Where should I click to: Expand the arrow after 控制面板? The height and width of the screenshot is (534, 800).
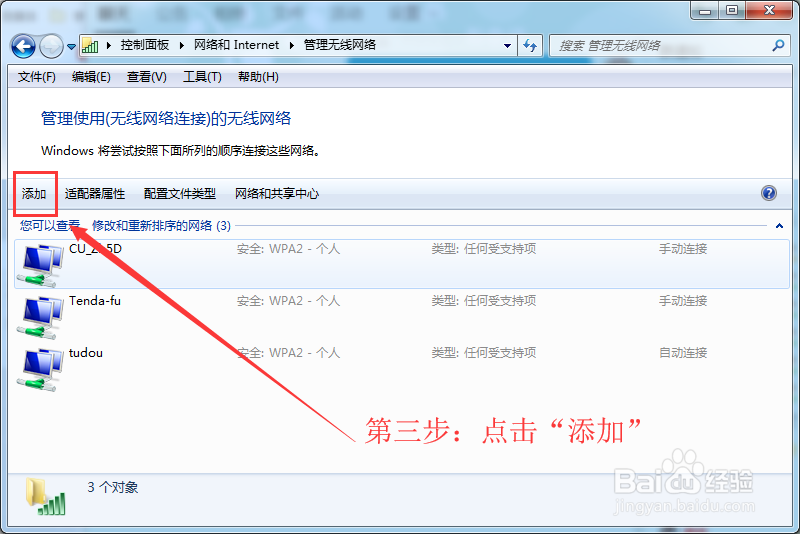(x=182, y=45)
